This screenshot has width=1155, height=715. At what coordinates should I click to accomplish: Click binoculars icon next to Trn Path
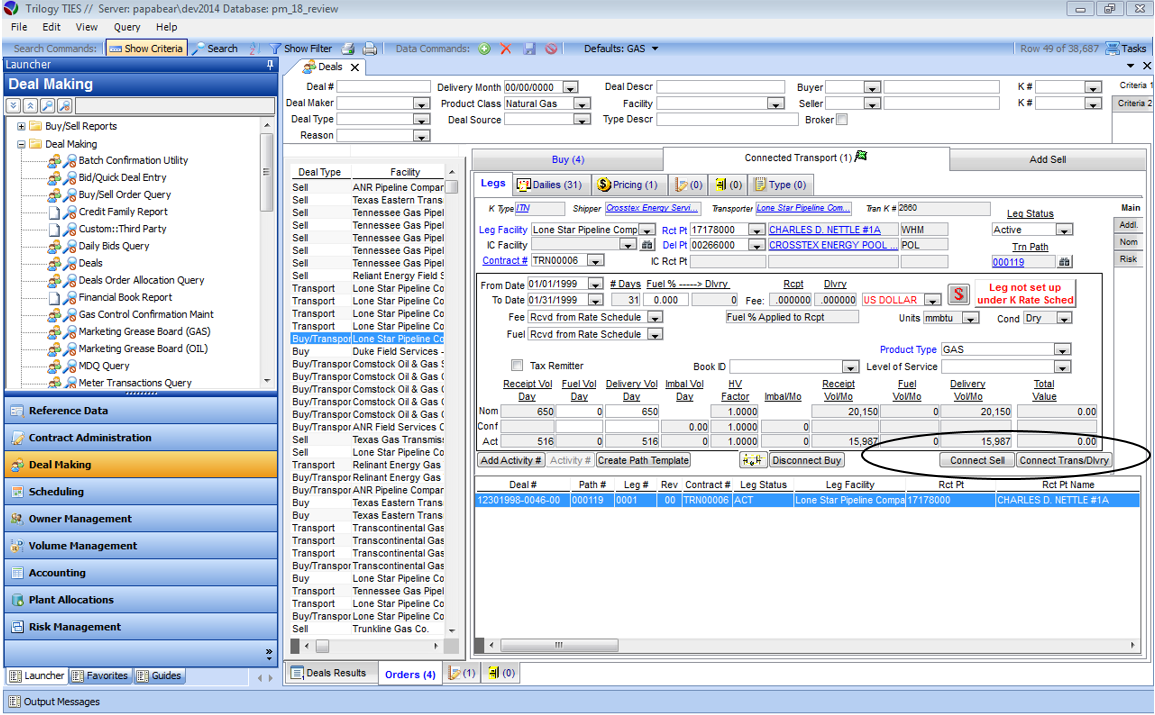[x=1065, y=262]
